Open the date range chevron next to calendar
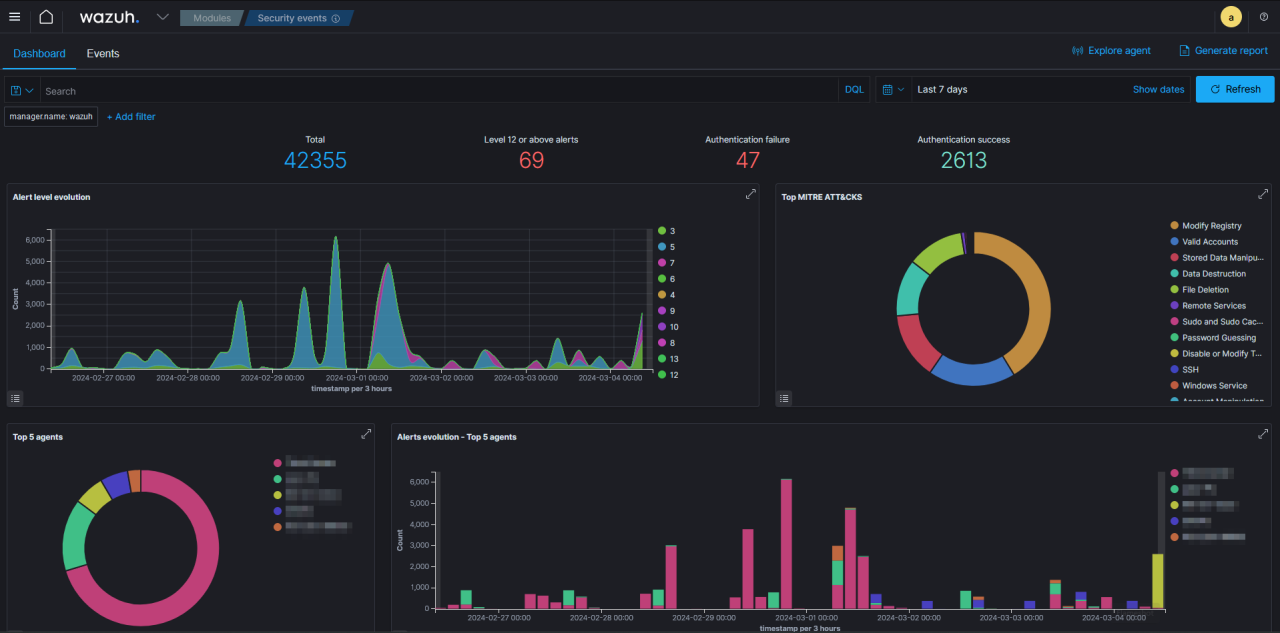The image size is (1280, 633). tap(901, 89)
